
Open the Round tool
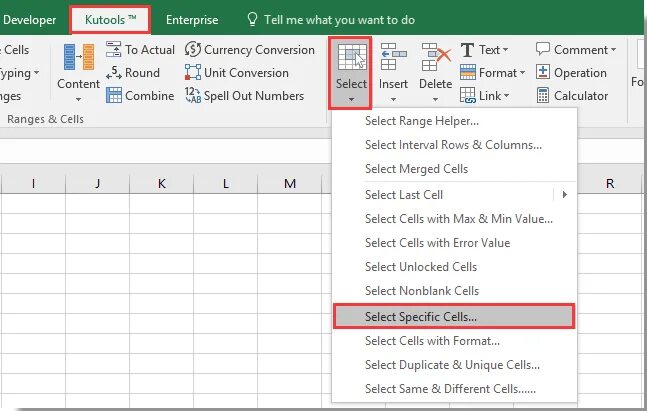[x=113, y=72]
